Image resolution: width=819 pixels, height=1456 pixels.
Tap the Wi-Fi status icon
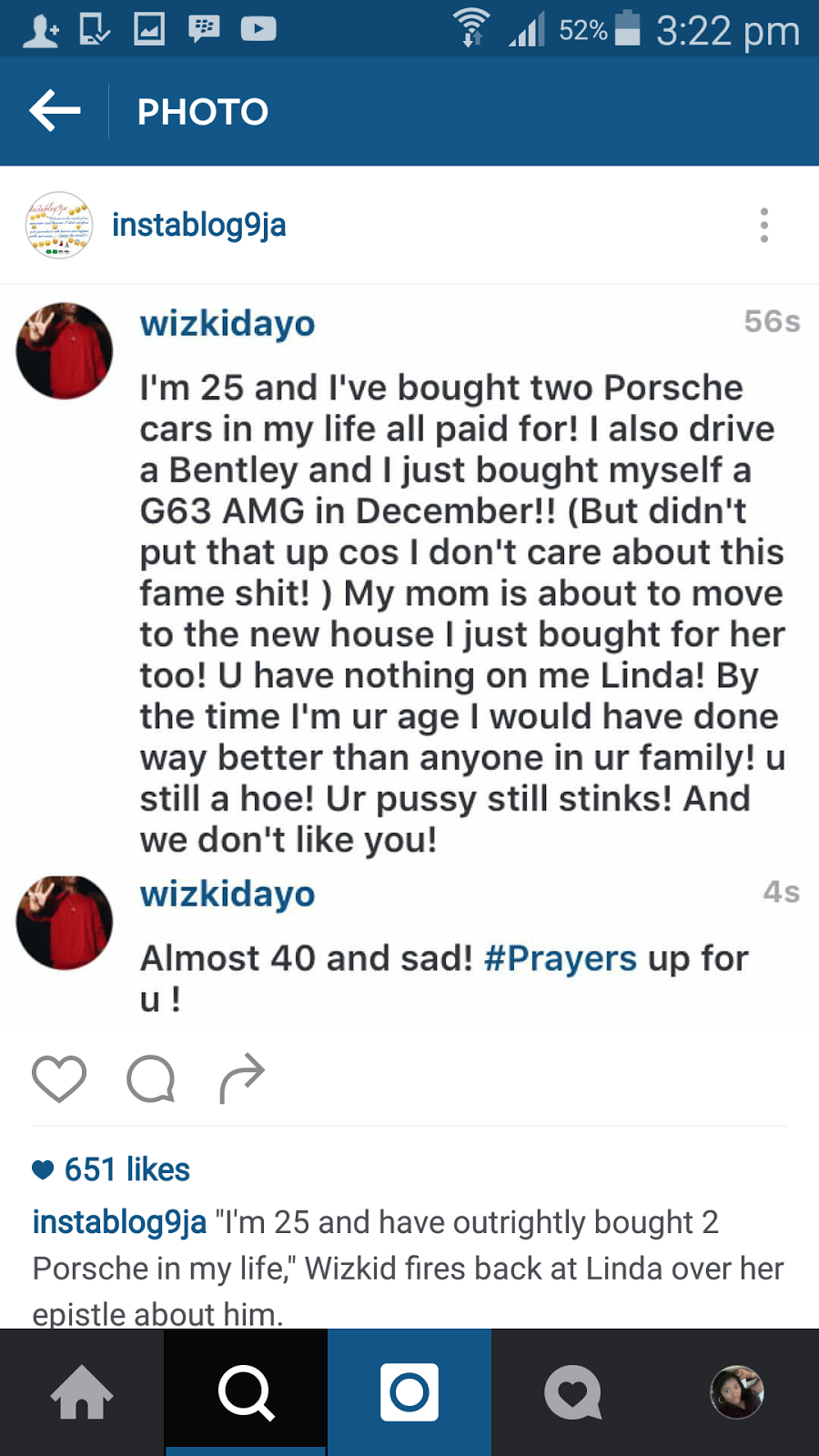point(471,28)
